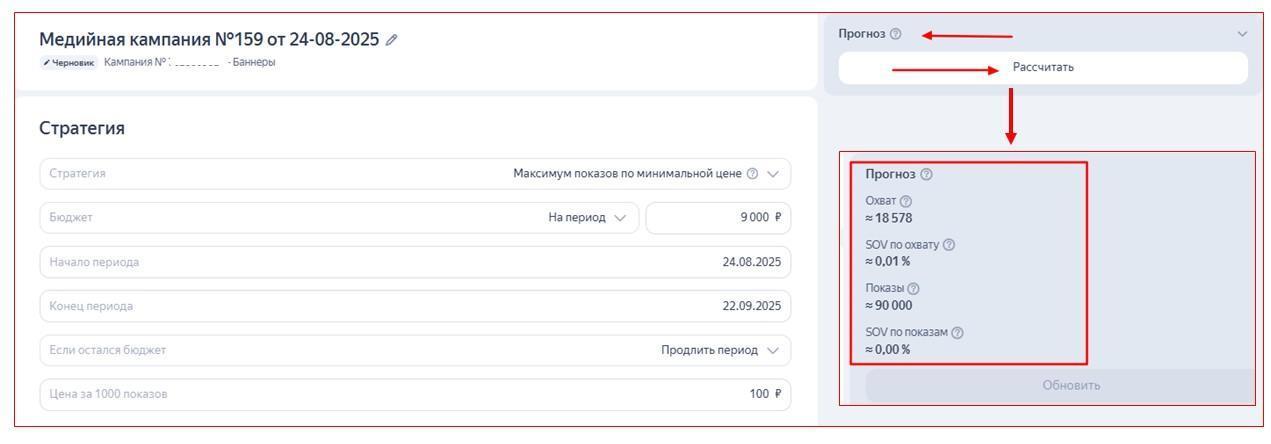This screenshot has height=444, width=1271.
Task: Click the 9 000 ₽ budget input
Action: point(717,218)
